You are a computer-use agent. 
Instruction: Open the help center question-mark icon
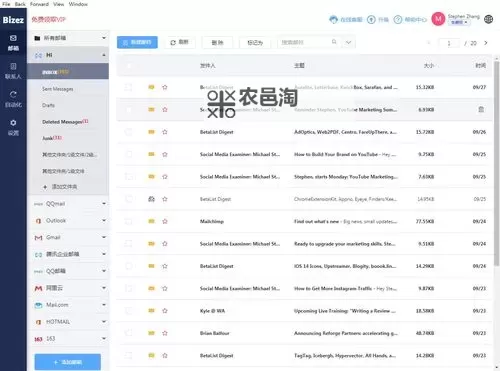point(398,20)
